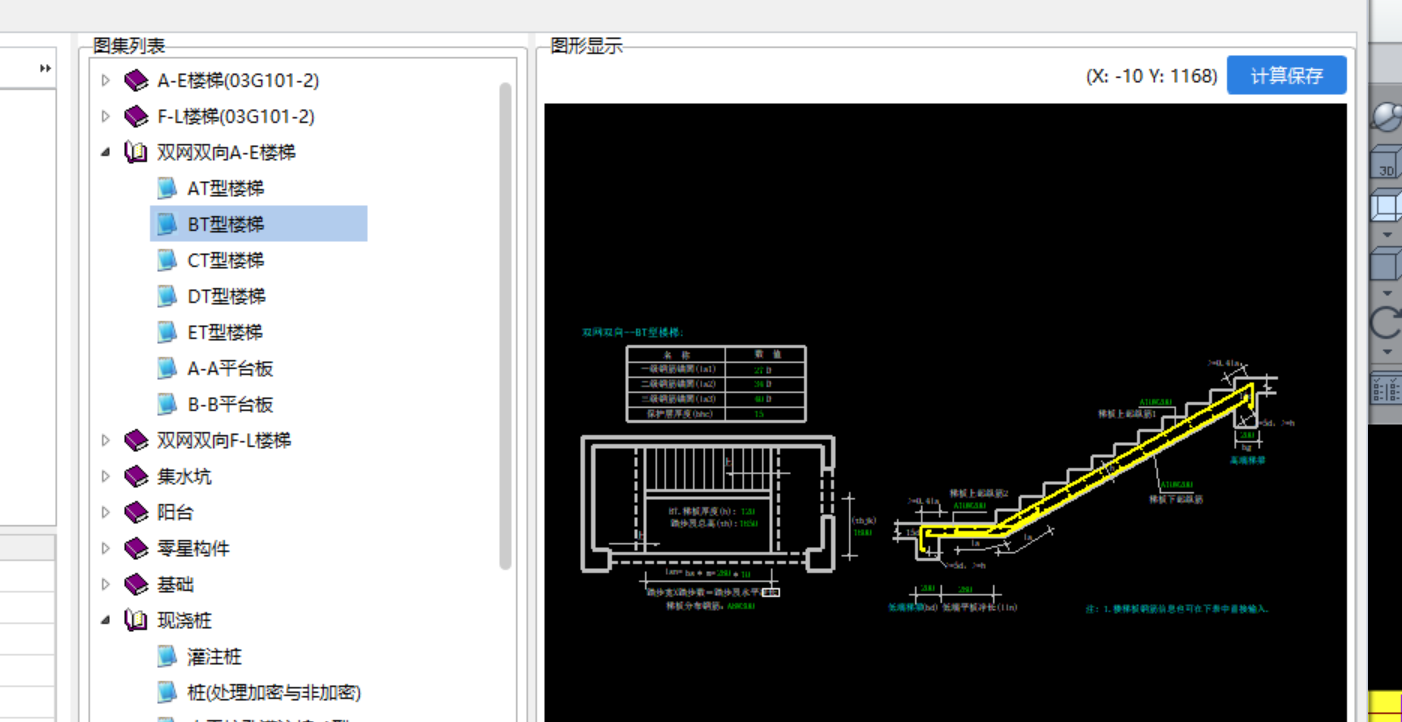Select B-B平台板 in the atlas list
The width and height of the screenshot is (1402, 722).
[x=230, y=404]
